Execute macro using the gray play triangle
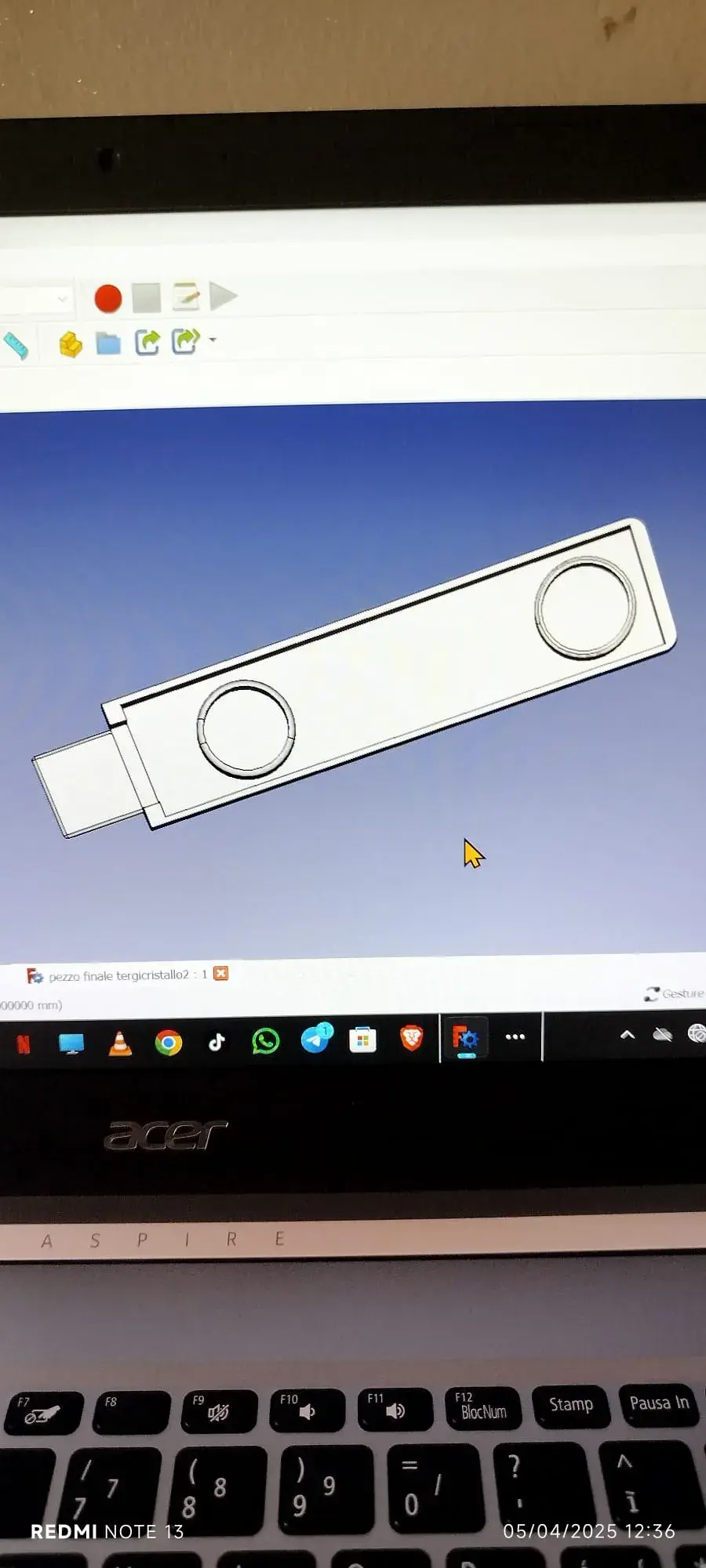Screen dimensions: 706x1568 223,296
